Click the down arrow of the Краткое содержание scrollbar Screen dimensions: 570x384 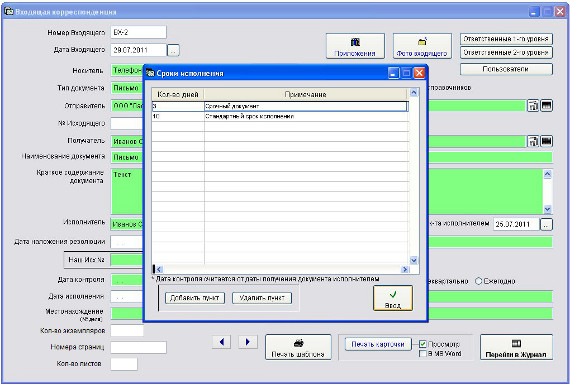coord(547,209)
